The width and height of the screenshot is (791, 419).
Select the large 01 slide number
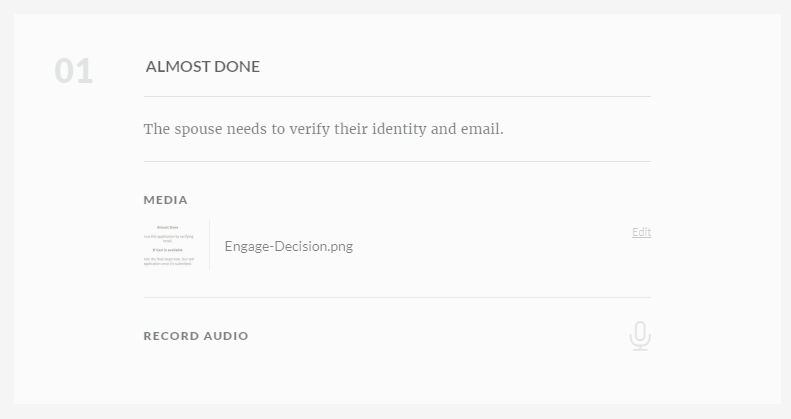click(x=73, y=71)
